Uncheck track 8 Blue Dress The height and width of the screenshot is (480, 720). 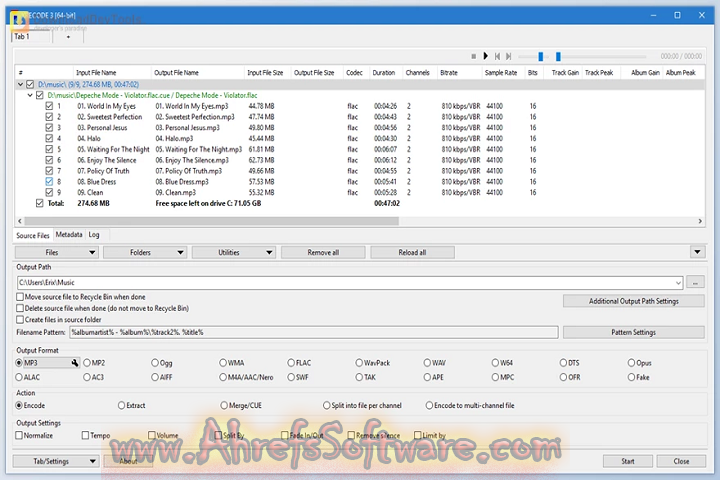(49, 181)
